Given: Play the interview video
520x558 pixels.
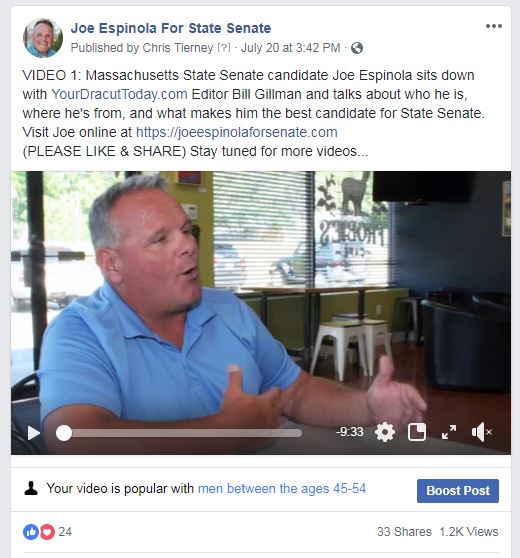Looking at the screenshot, I should [x=34, y=433].
